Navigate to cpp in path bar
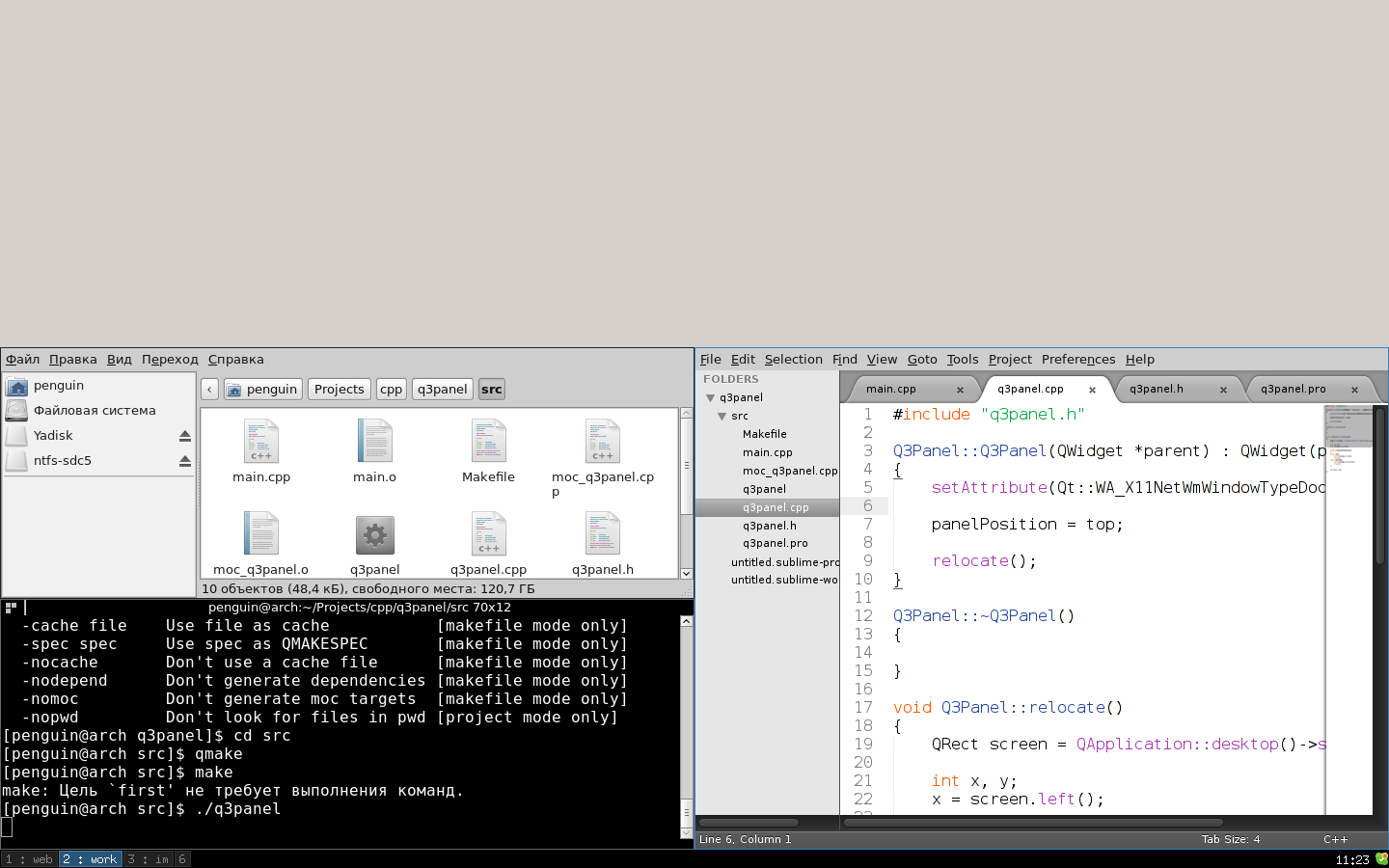1389x868 pixels. [391, 390]
